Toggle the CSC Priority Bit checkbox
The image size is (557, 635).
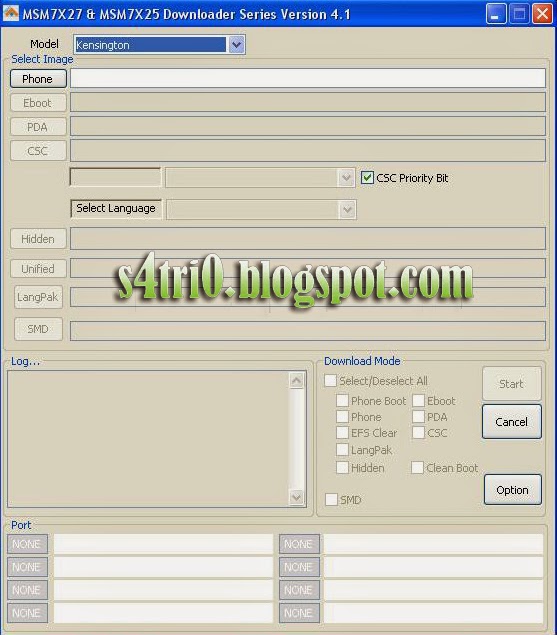coord(367,177)
